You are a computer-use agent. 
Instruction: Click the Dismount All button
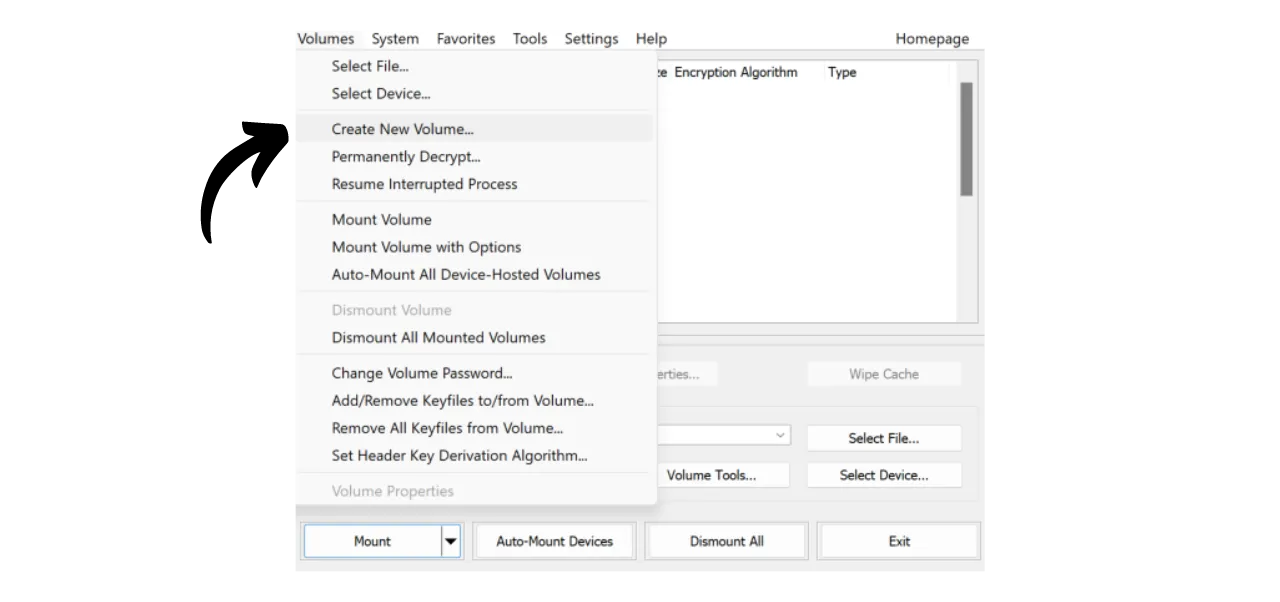click(x=727, y=541)
